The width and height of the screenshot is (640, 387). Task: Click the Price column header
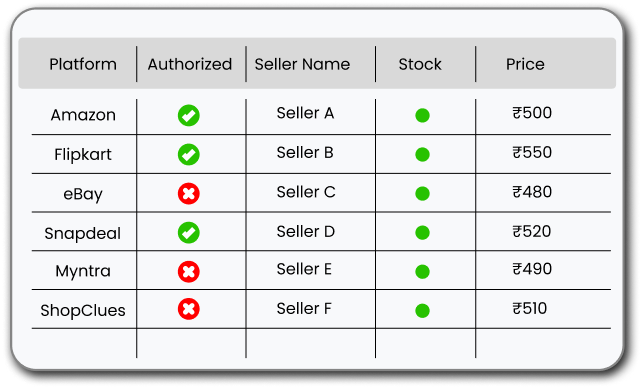(525, 64)
